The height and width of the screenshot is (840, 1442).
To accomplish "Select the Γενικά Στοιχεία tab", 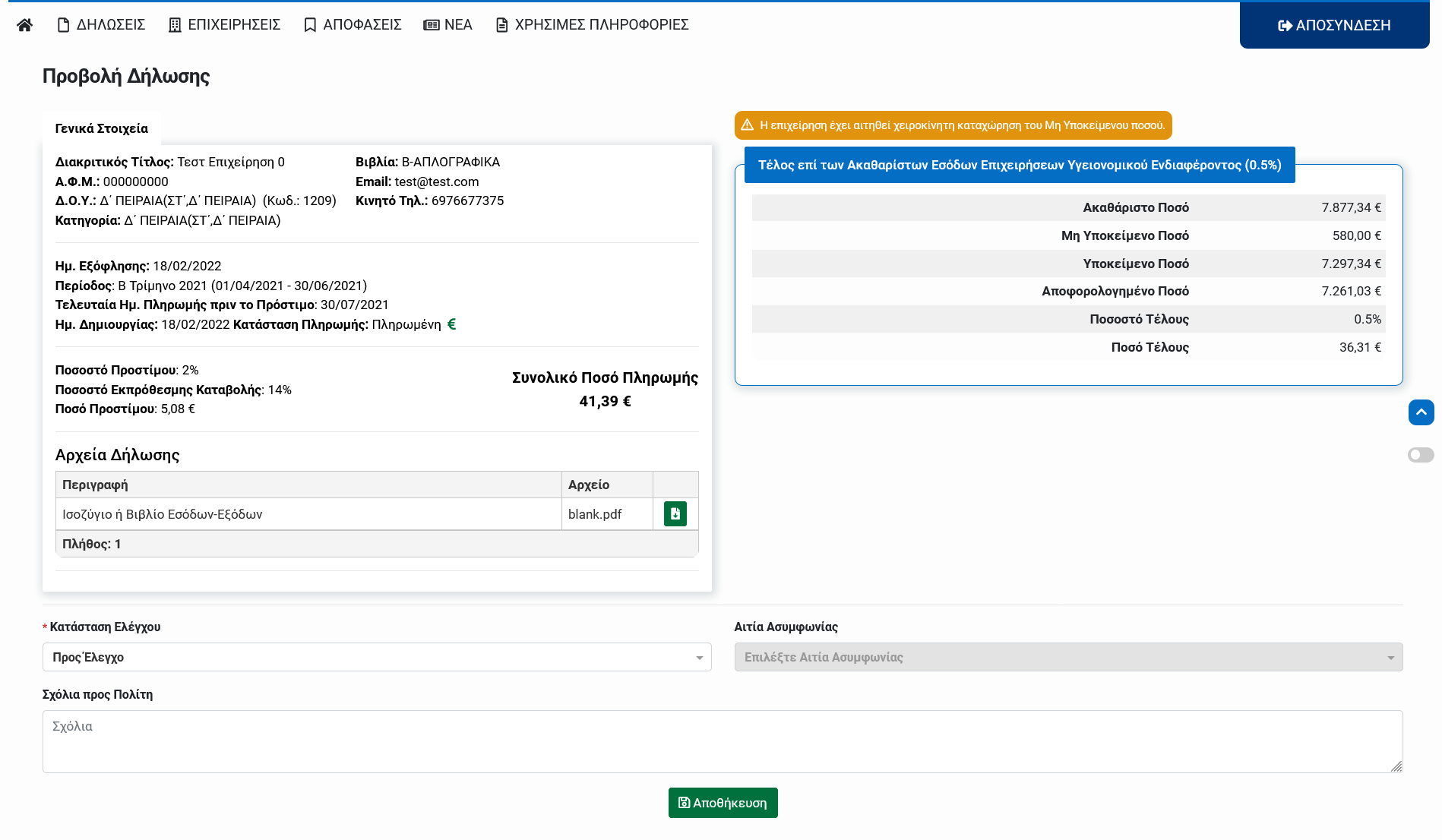I will coord(102,128).
